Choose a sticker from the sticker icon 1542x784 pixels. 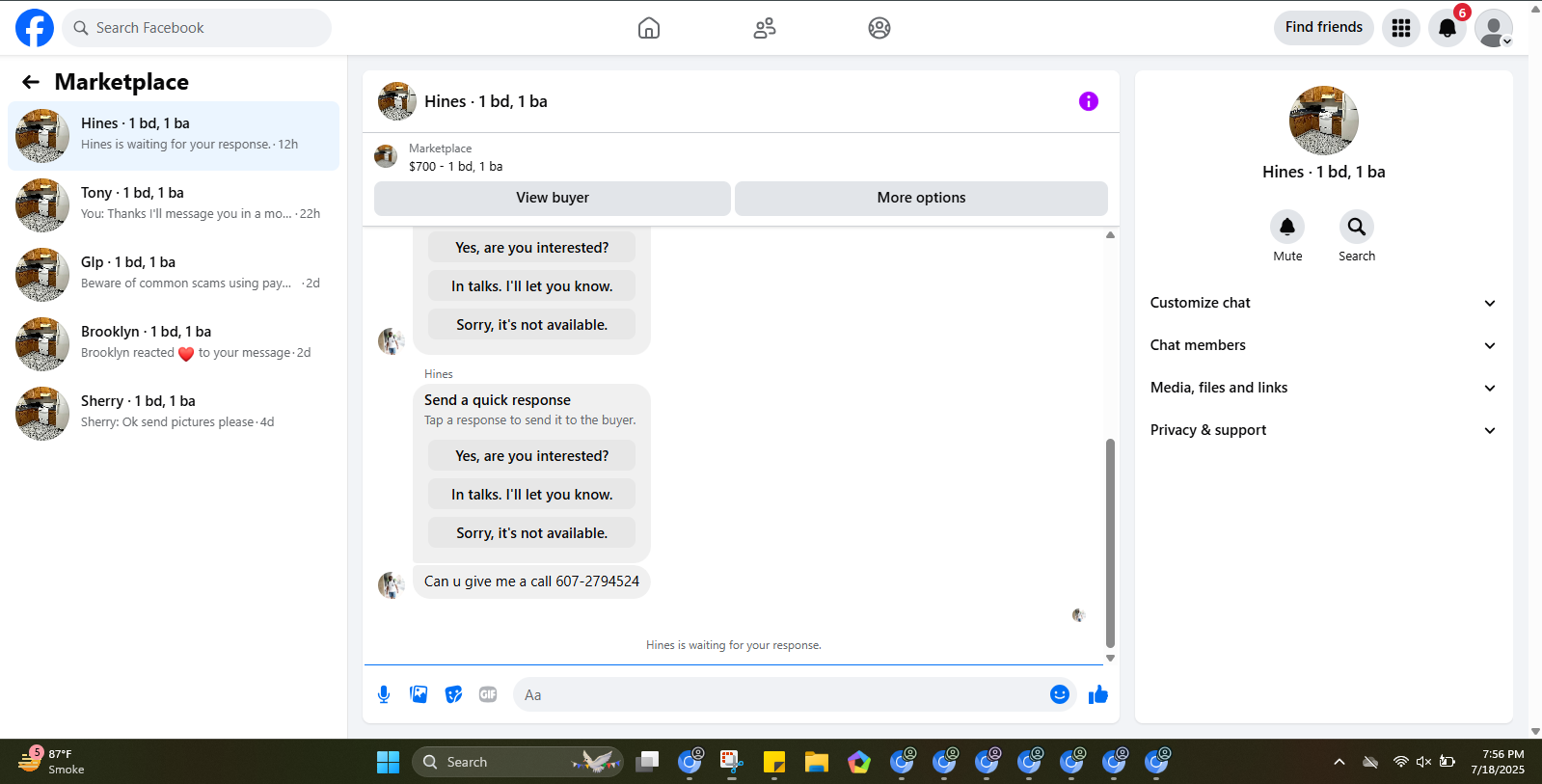click(453, 694)
